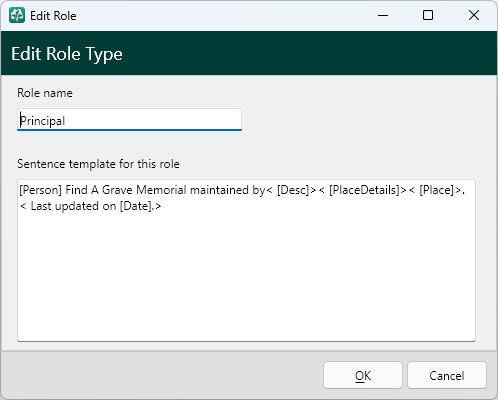Select the Role name label
The image size is (498, 400).
point(45,93)
